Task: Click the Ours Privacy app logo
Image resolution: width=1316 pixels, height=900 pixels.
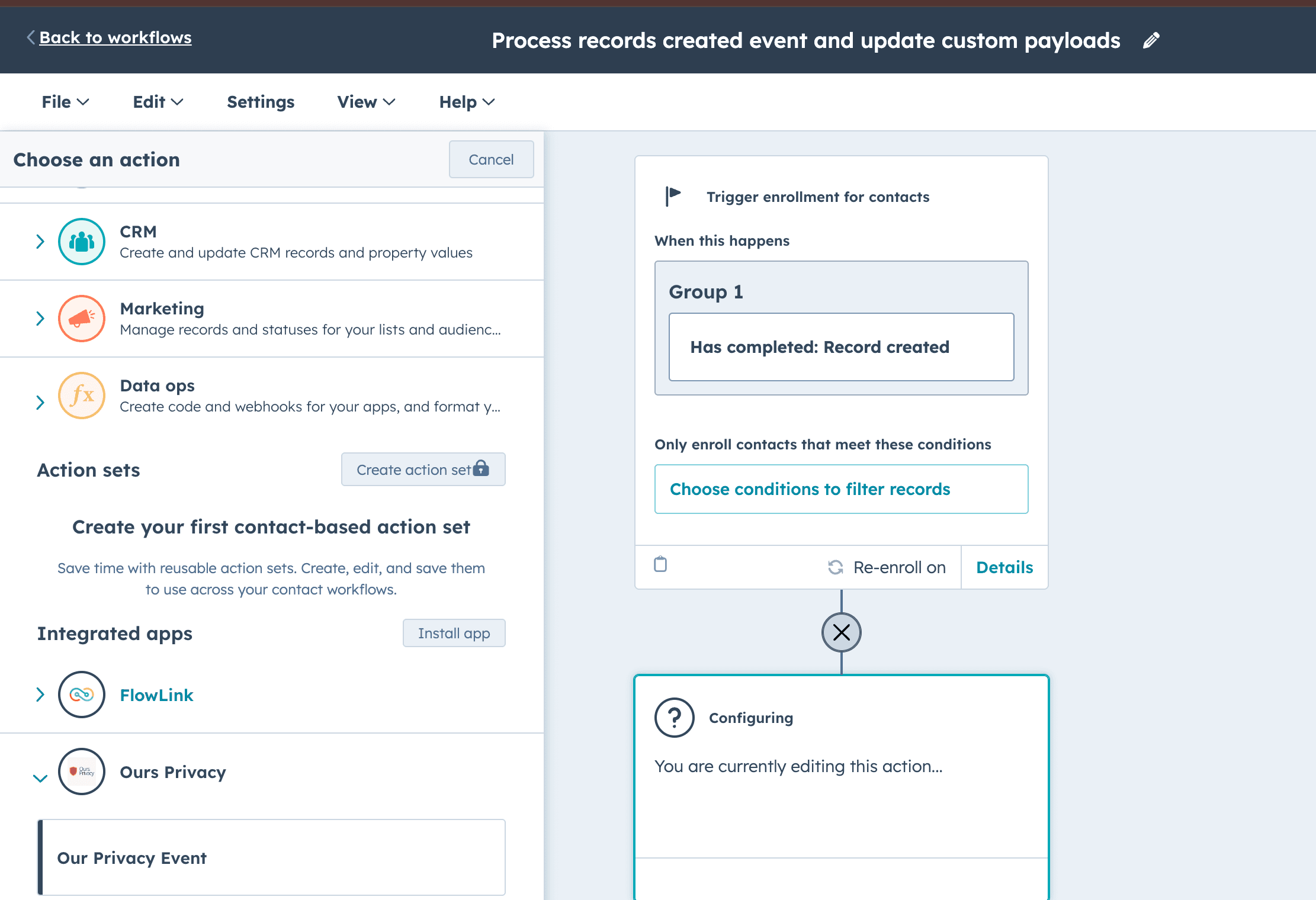Action: pos(82,772)
